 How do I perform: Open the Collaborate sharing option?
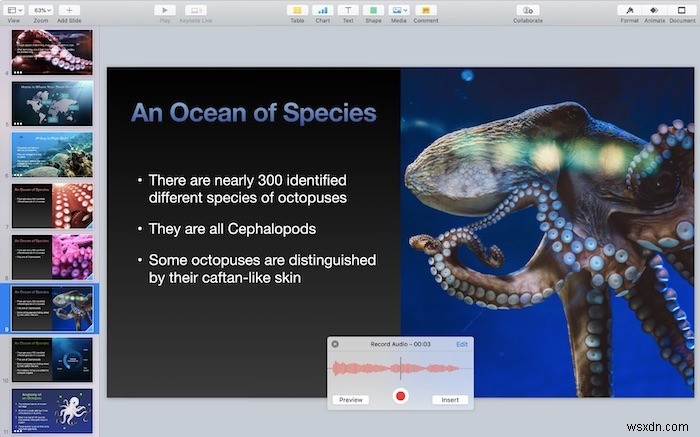(529, 10)
